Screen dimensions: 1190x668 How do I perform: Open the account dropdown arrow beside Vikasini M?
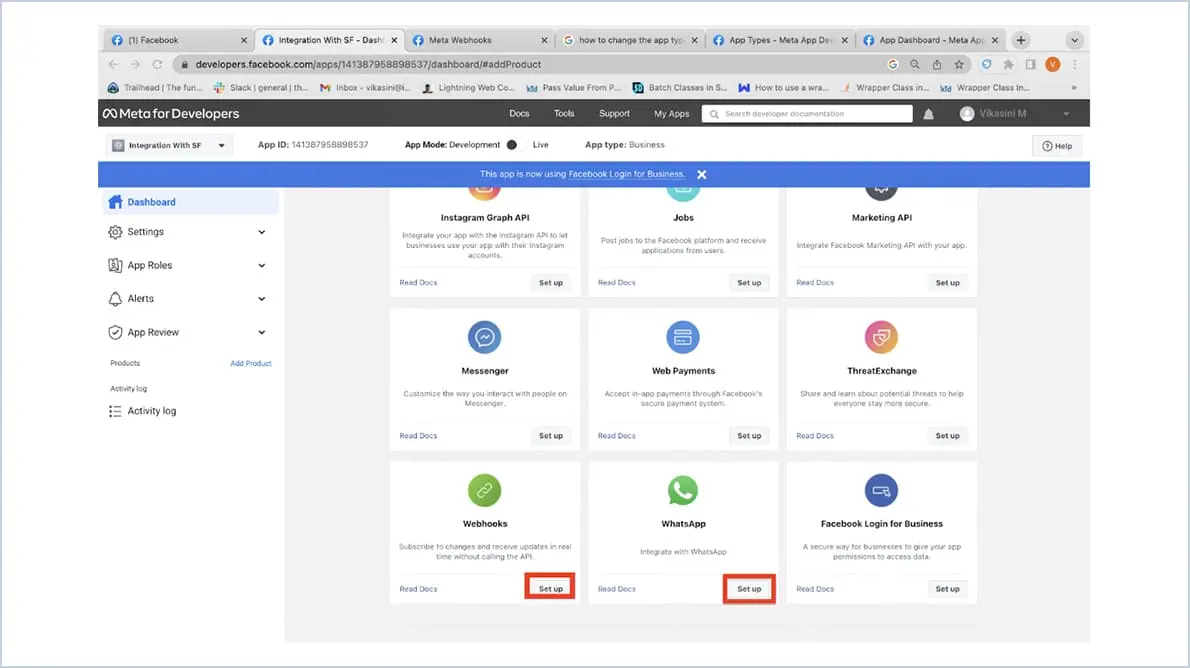pyautogui.click(x=1066, y=114)
